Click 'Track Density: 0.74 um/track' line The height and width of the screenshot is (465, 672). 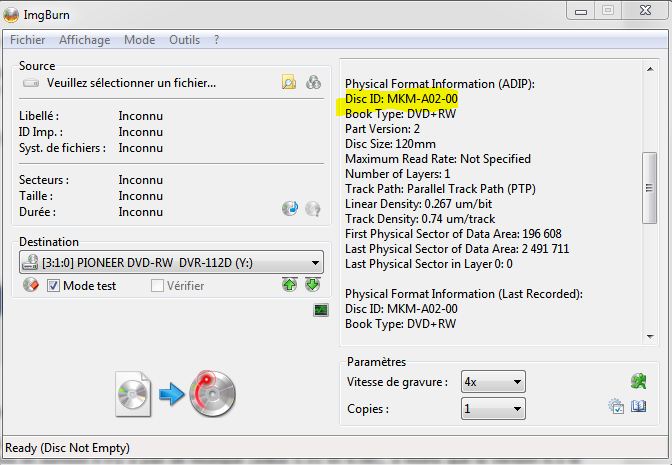click(x=420, y=219)
